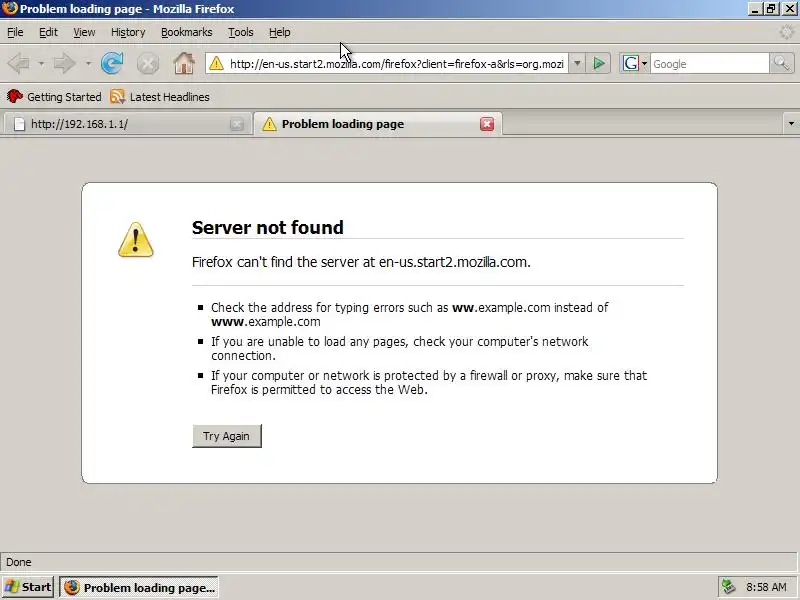Open the Help menu

(280, 32)
